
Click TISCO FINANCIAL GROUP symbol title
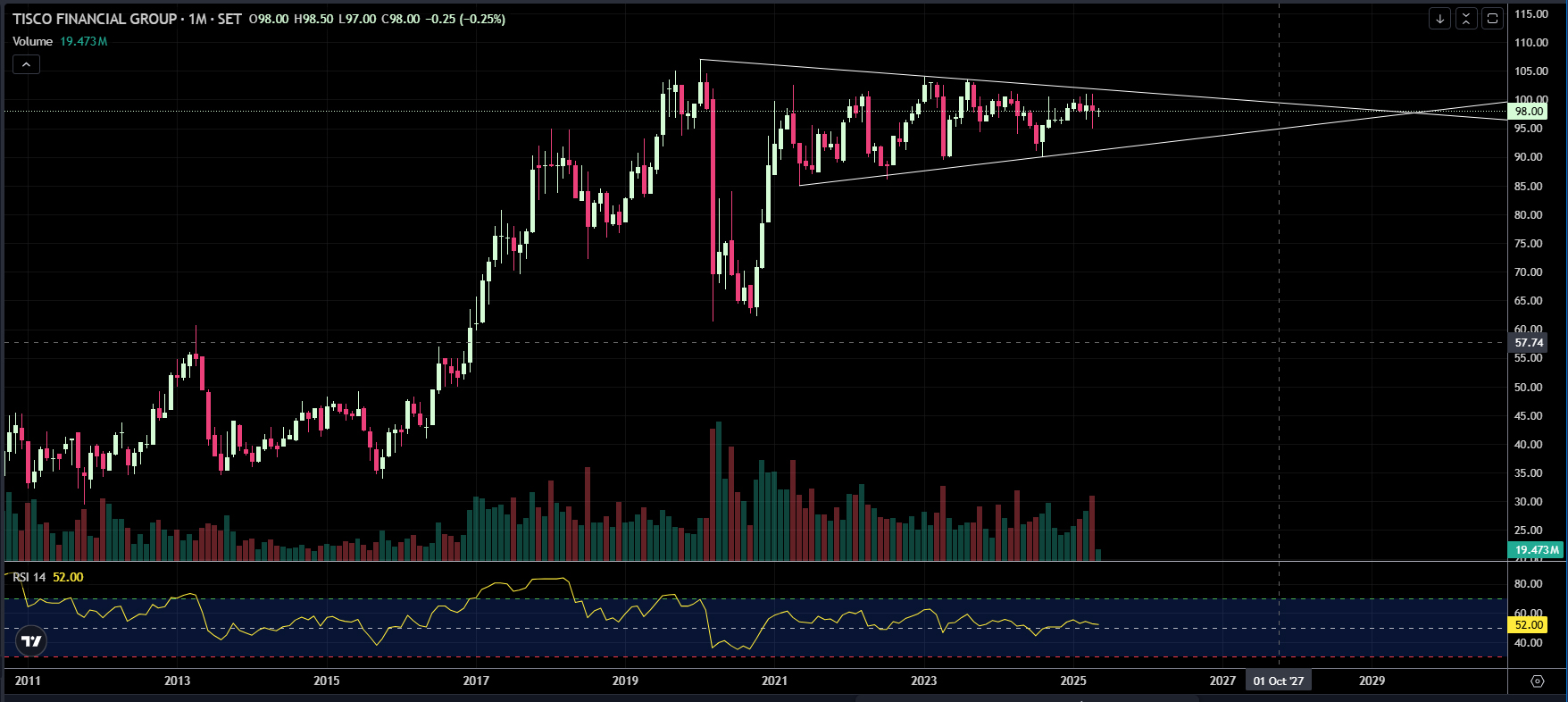pyautogui.click(x=95, y=19)
